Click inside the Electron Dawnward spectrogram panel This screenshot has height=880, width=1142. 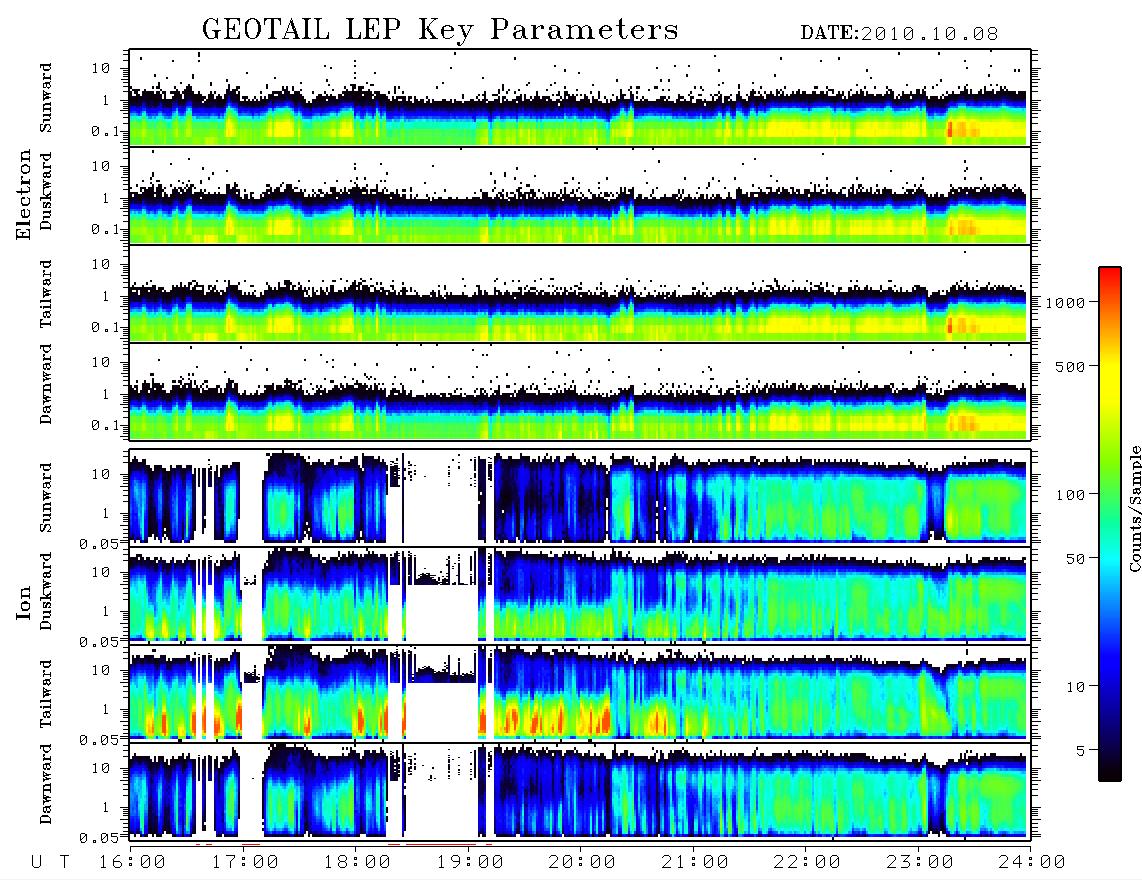point(580,391)
